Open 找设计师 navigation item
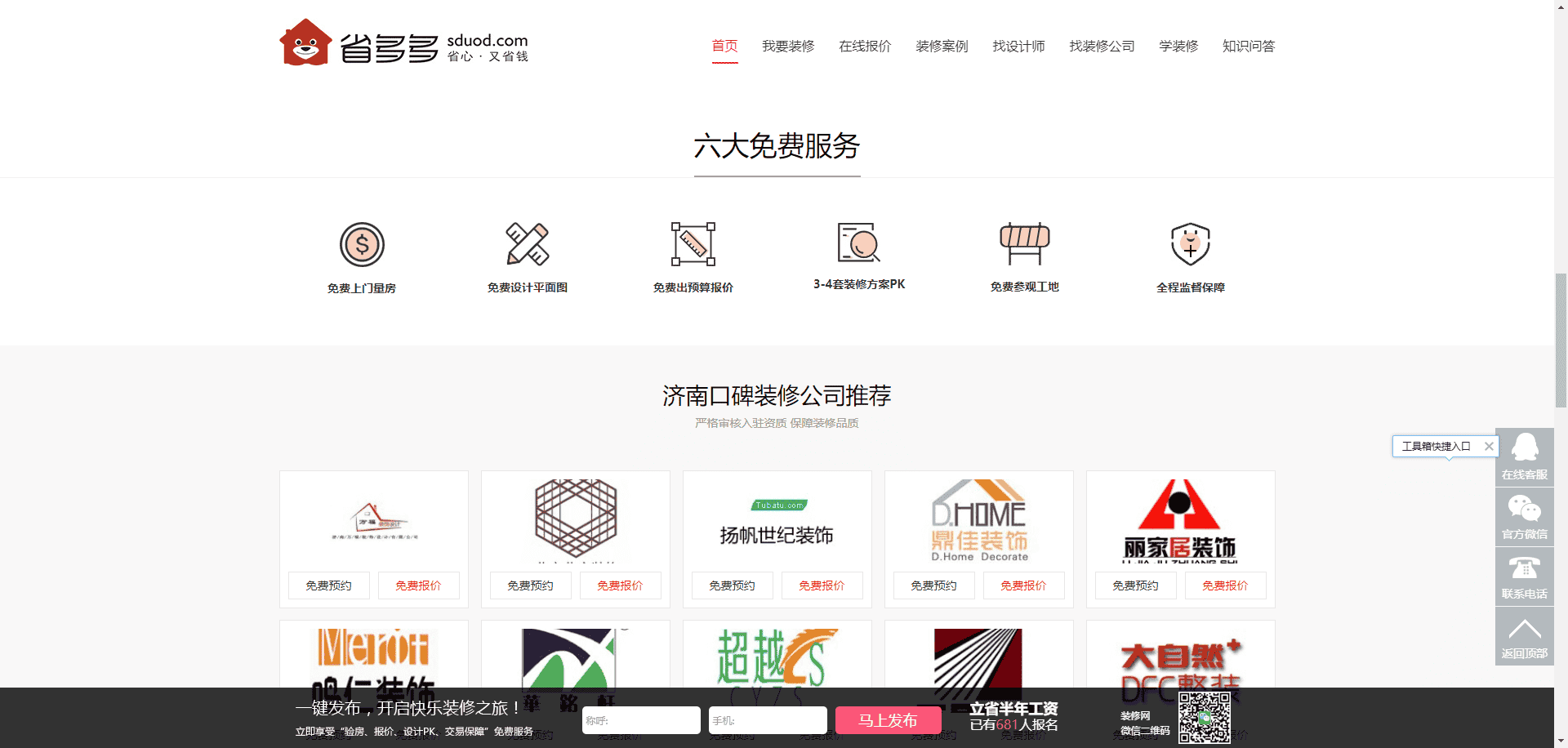This screenshot has height=748, width=1568. click(1018, 46)
